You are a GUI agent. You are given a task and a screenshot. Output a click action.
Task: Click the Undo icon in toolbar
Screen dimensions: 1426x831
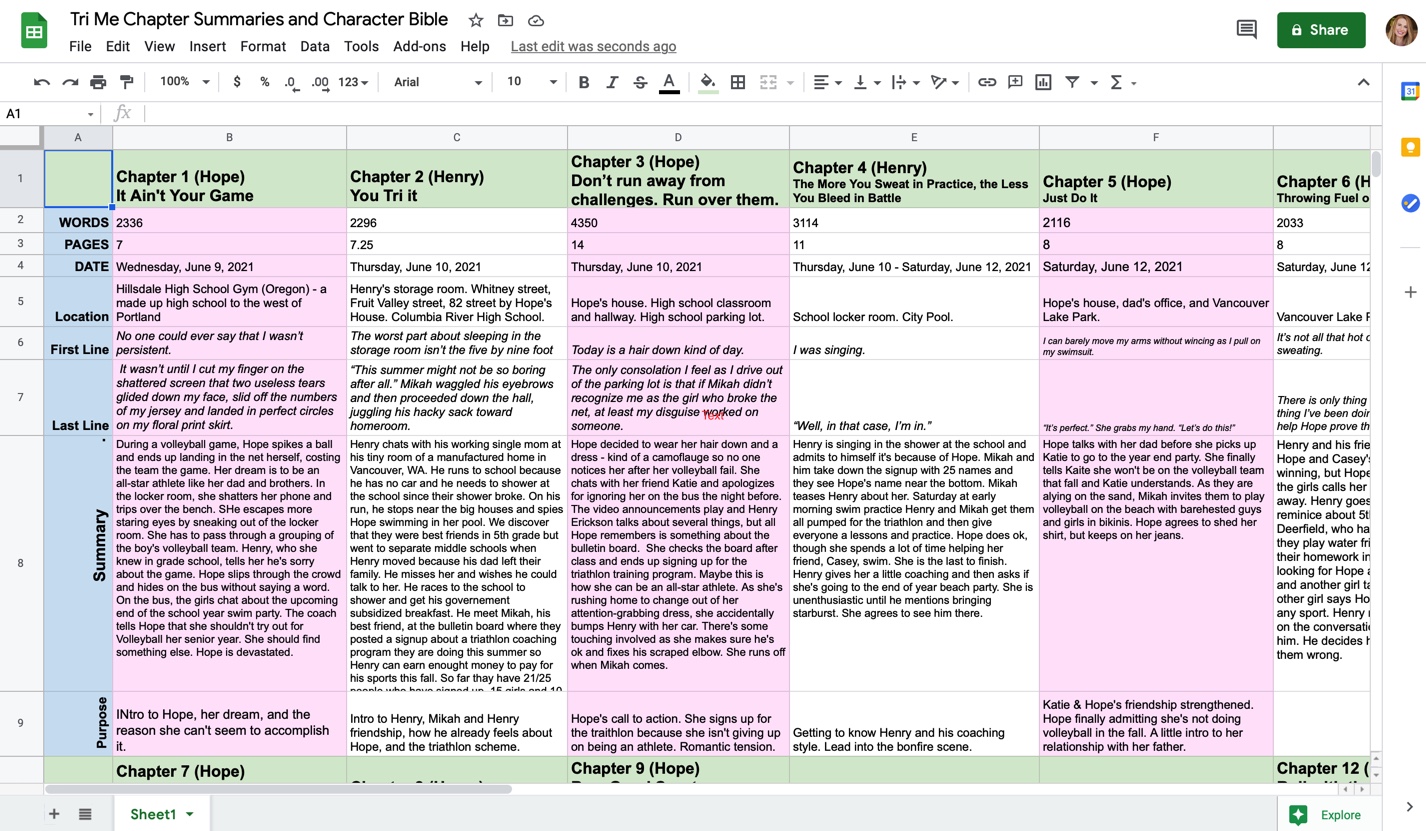pyautogui.click(x=42, y=82)
